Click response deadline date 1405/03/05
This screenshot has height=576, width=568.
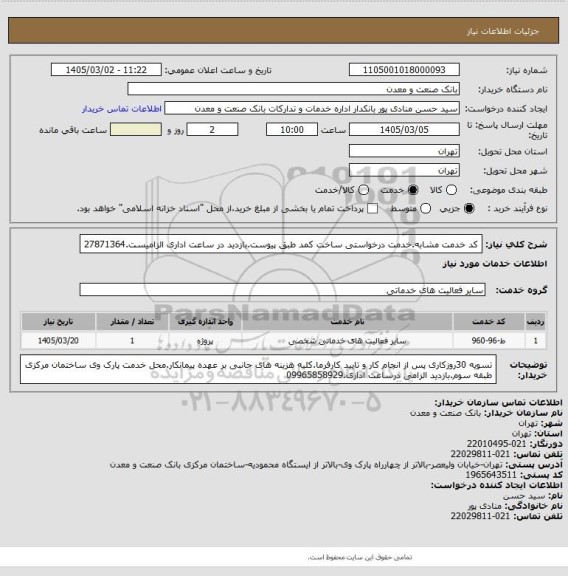404,130
